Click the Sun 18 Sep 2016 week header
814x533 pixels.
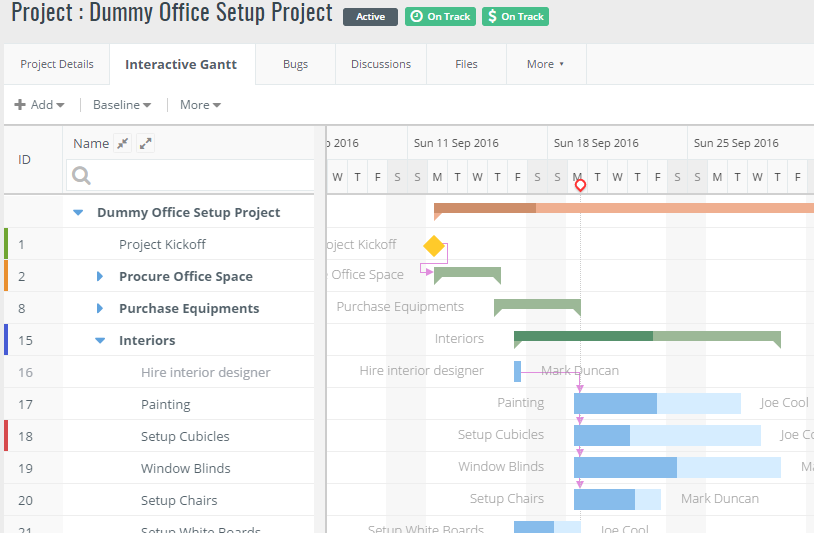(x=617, y=143)
